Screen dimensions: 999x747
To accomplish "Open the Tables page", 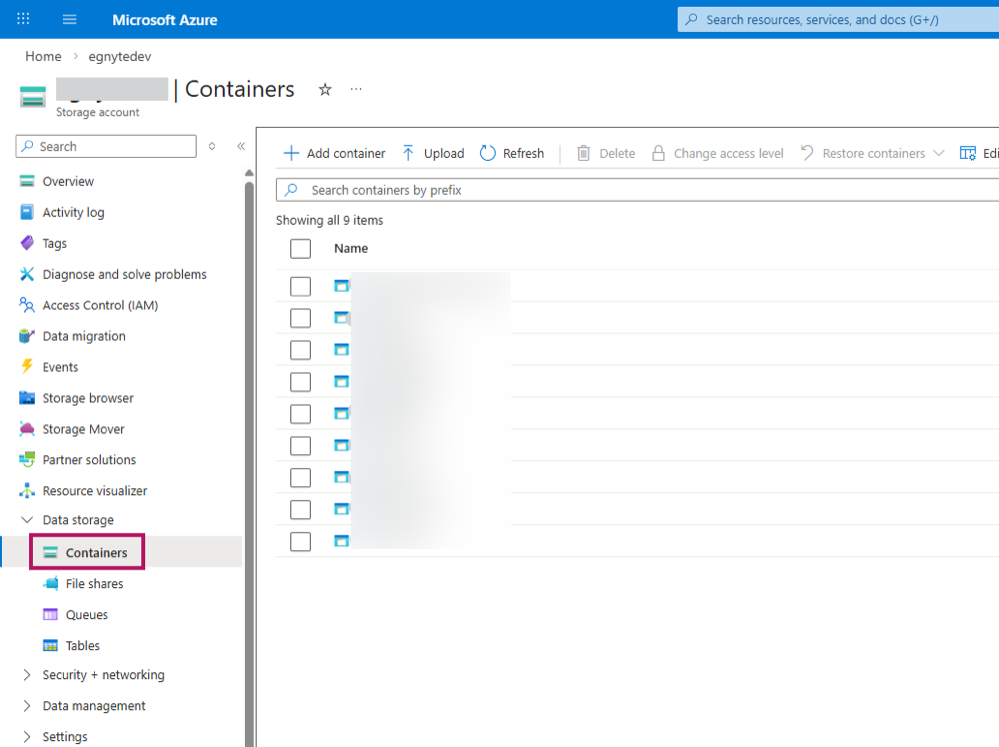I will click(x=78, y=645).
